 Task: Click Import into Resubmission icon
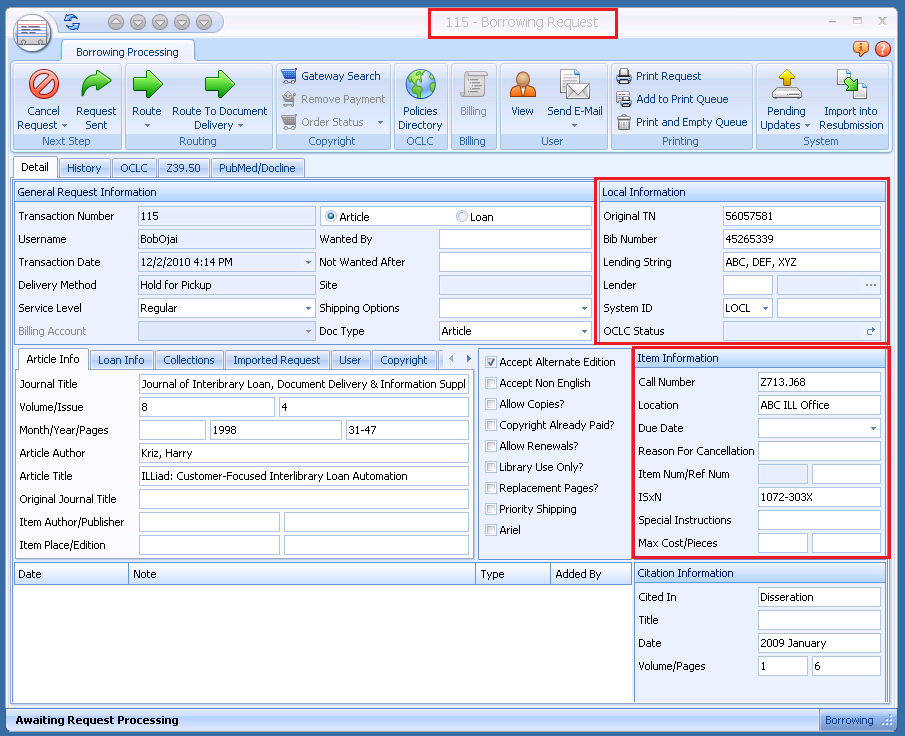point(850,85)
